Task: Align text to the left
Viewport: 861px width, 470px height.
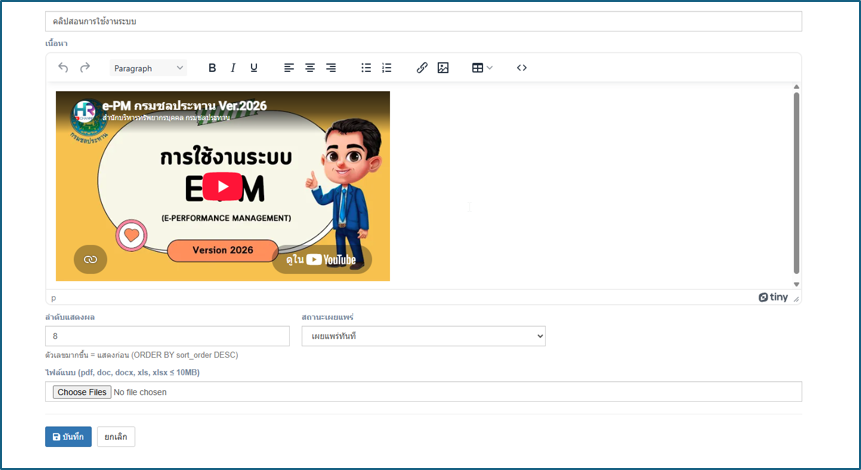Action: (289, 68)
